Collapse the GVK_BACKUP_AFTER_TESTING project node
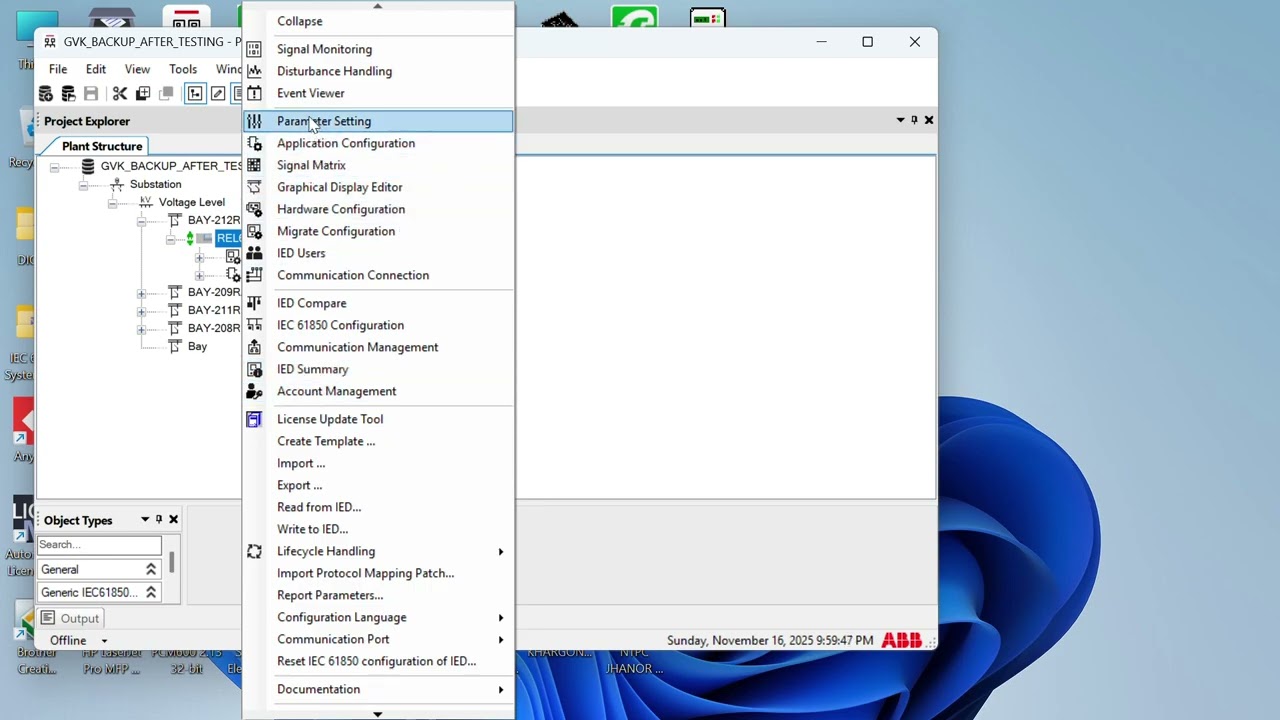Image resolution: width=1280 pixels, height=720 pixels. (x=55, y=167)
